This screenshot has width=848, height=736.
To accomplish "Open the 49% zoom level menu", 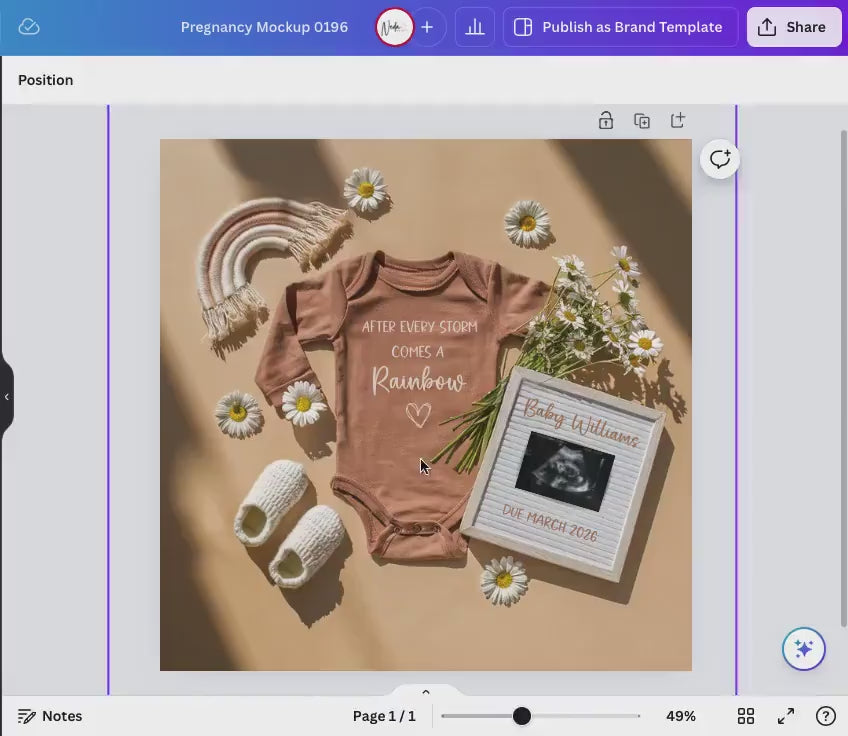I will pos(681,716).
